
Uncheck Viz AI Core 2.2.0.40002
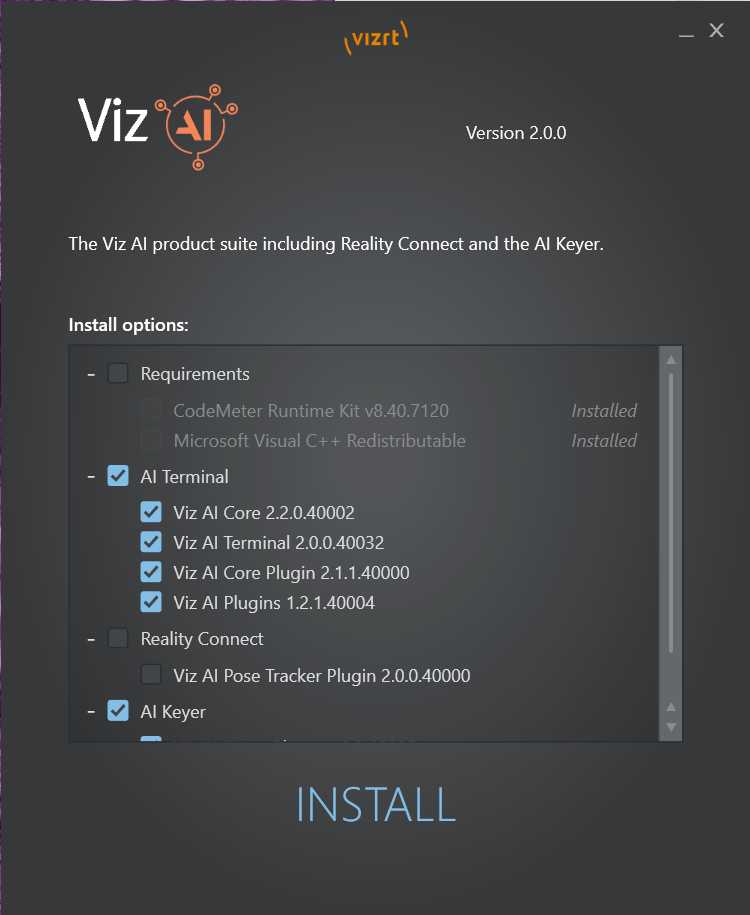tap(151, 512)
